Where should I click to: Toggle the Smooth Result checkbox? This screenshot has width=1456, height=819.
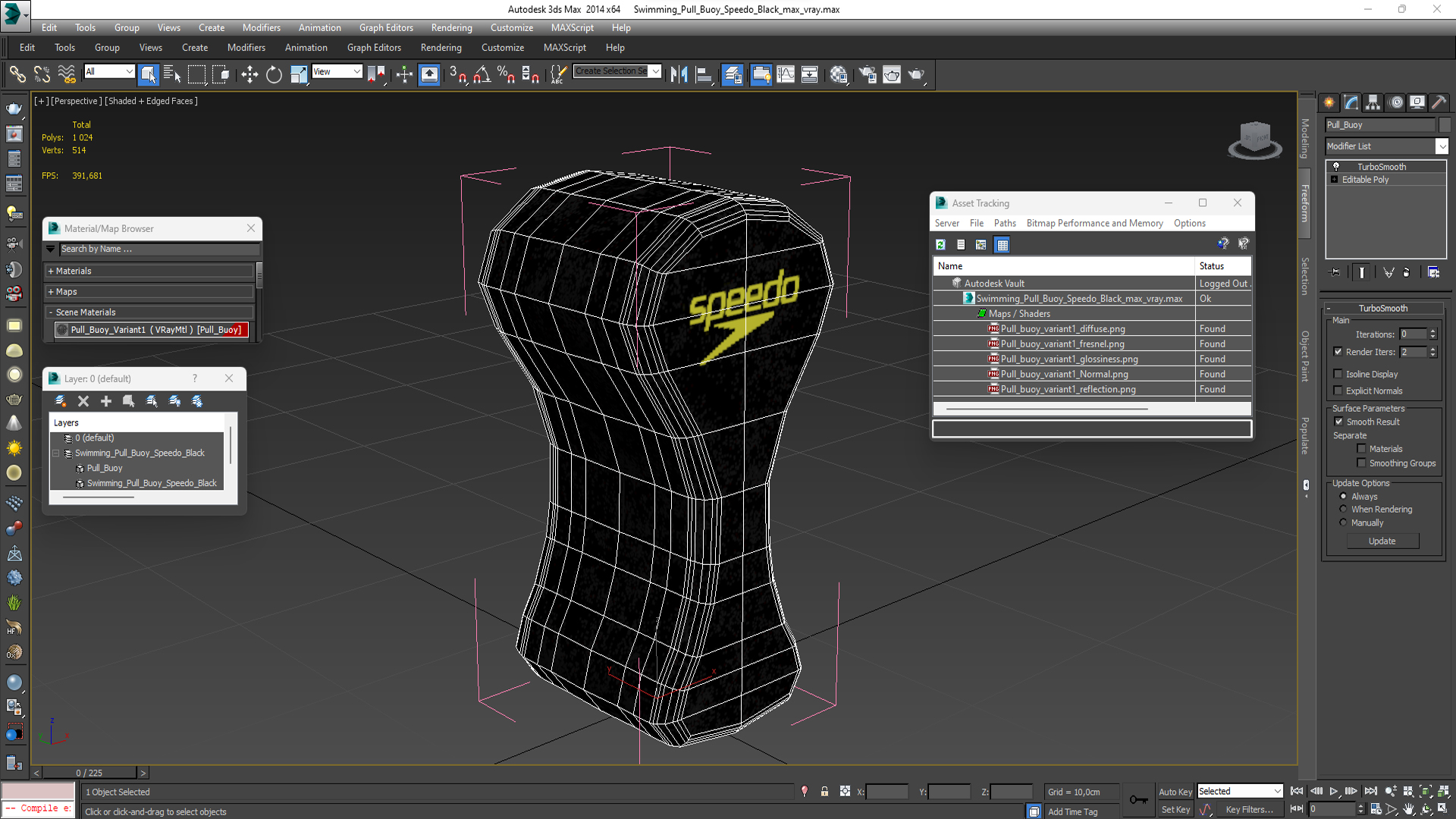tap(1338, 422)
